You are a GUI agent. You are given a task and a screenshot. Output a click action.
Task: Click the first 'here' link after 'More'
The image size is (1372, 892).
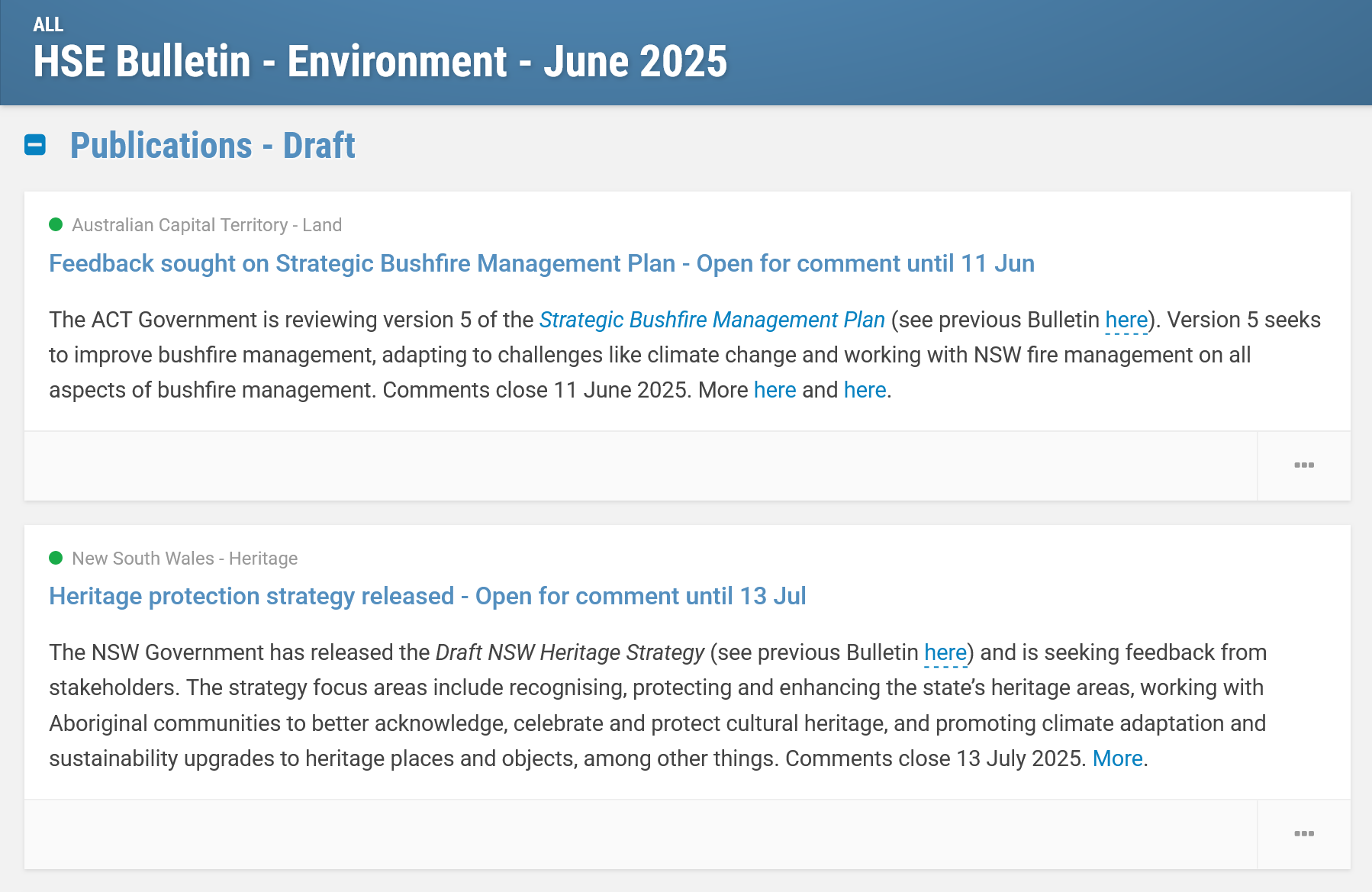pos(775,390)
